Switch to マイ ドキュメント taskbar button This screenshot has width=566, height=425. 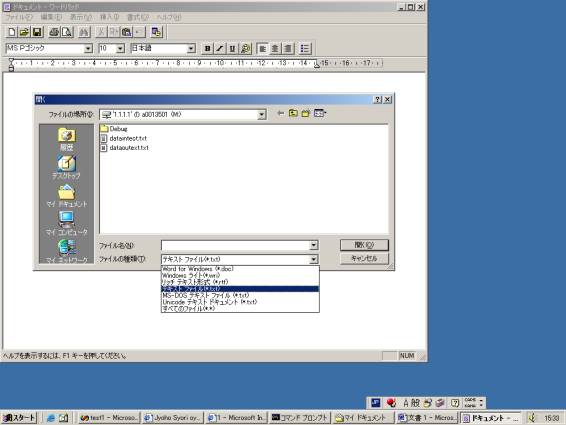coord(363,418)
